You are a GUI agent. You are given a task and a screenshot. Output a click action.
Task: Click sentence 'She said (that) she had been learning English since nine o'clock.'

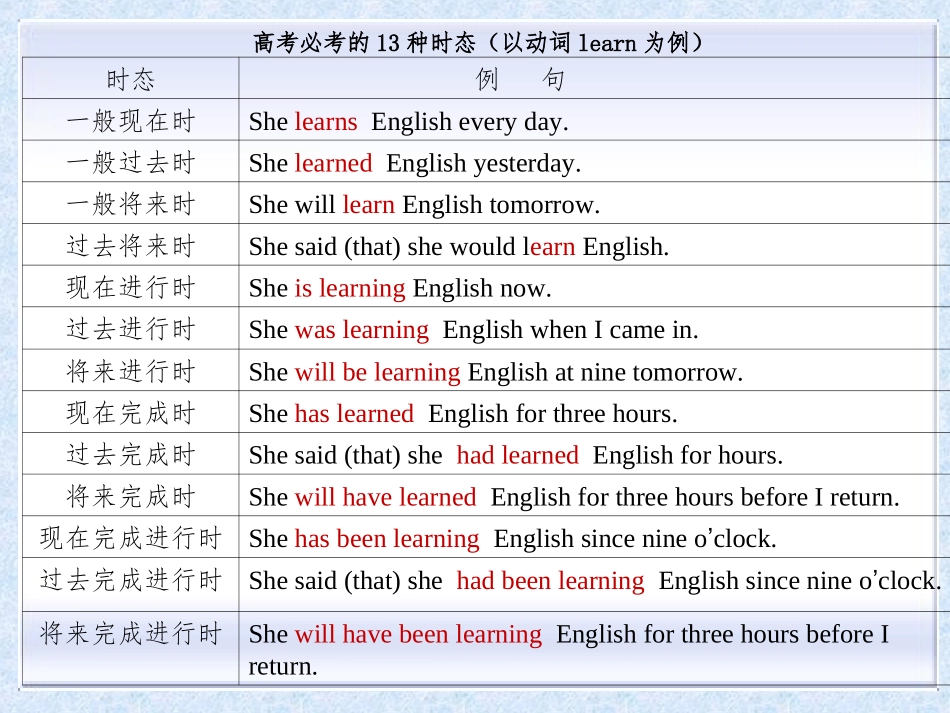pyautogui.click(x=595, y=582)
